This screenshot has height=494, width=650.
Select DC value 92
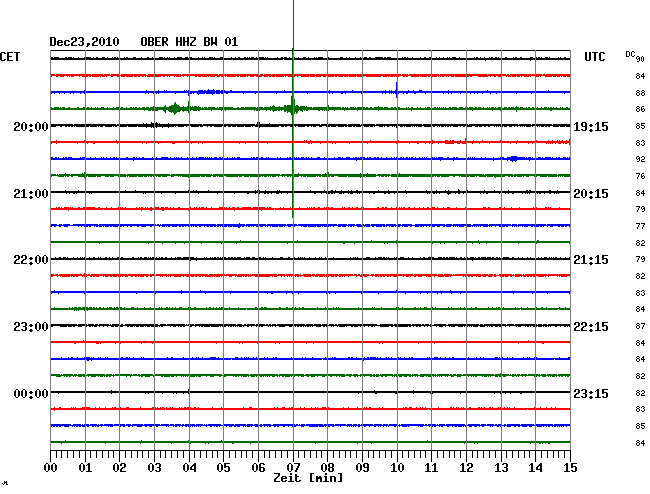(640, 159)
